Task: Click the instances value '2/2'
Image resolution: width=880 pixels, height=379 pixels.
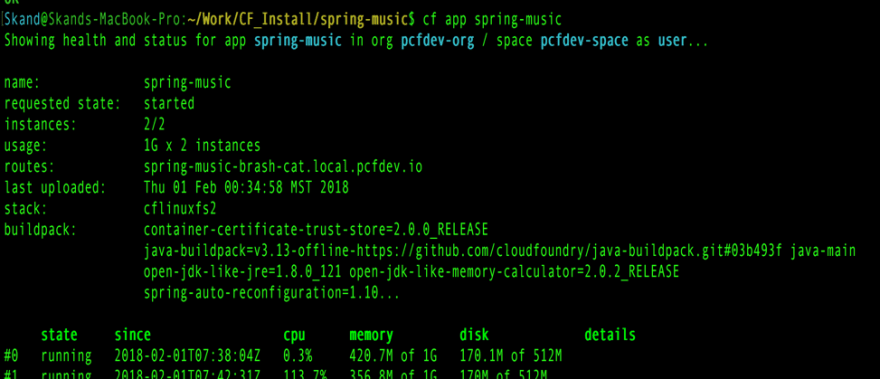Action: pyautogui.click(x=154, y=125)
